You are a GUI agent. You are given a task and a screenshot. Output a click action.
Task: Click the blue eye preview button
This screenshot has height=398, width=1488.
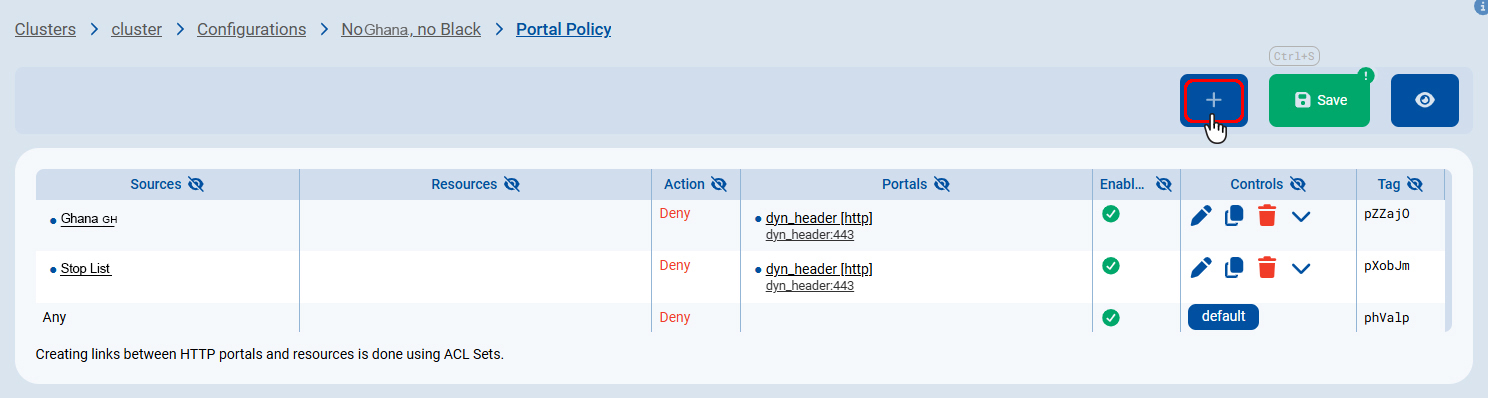(x=1424, y=100)
